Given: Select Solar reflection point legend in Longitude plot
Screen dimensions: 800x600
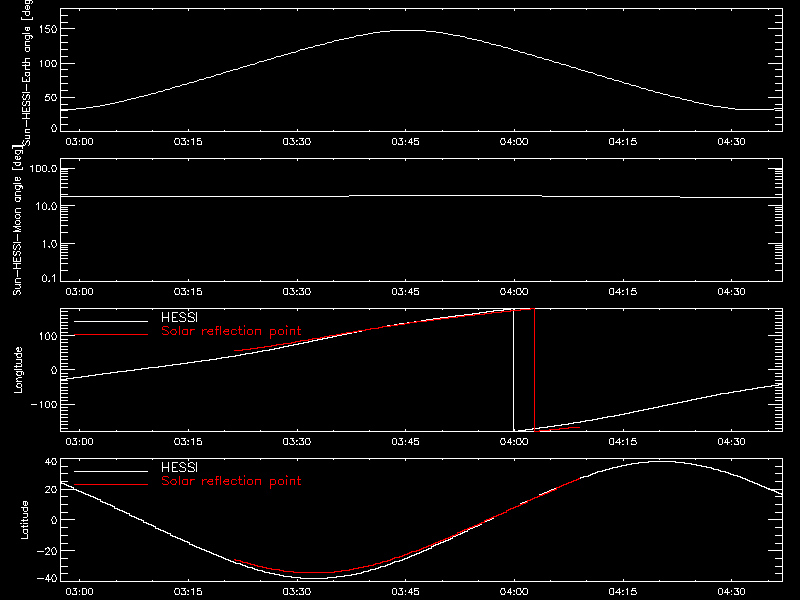Looking at the screenshot, I should 231,331.
